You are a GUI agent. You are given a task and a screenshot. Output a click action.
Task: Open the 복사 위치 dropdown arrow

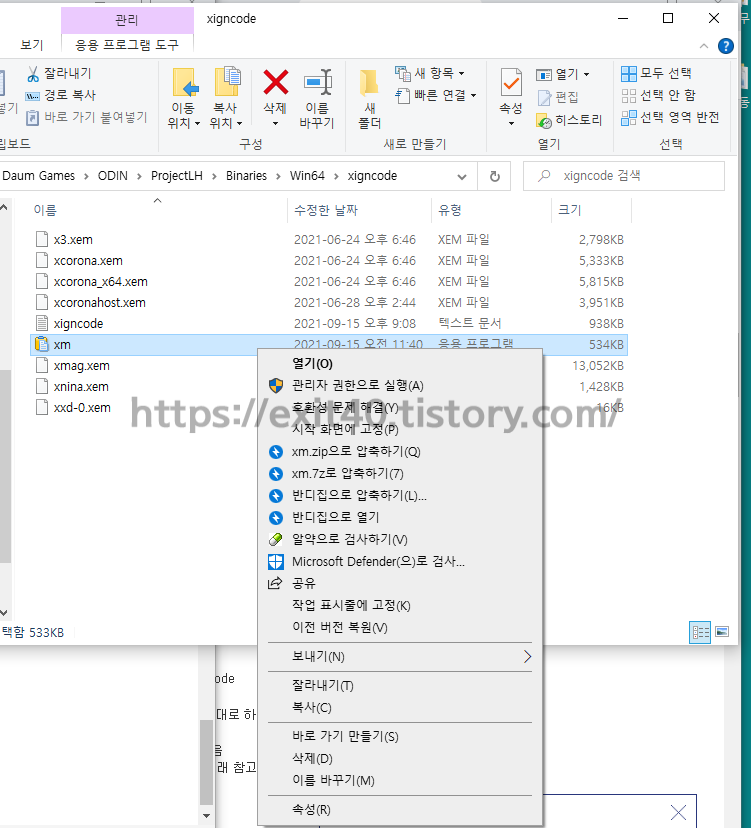[x=239, y=124]
